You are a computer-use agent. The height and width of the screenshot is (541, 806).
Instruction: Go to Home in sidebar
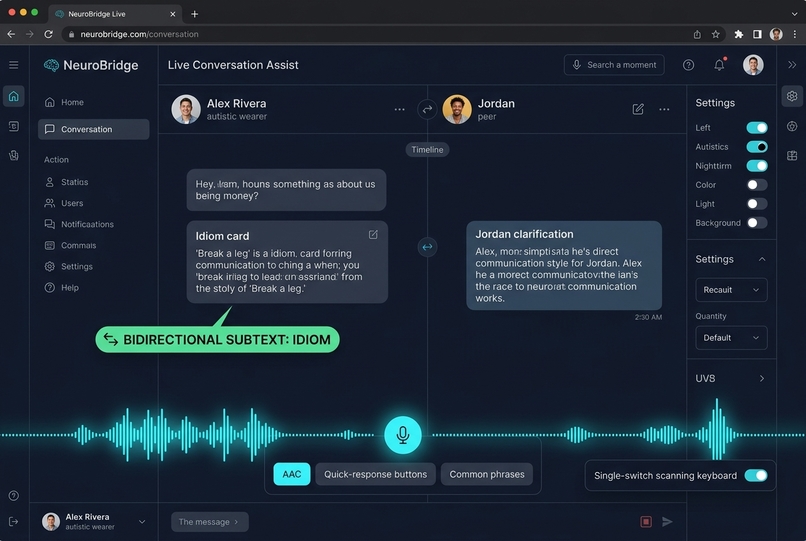pyautogui.click(x=94, y=102)
